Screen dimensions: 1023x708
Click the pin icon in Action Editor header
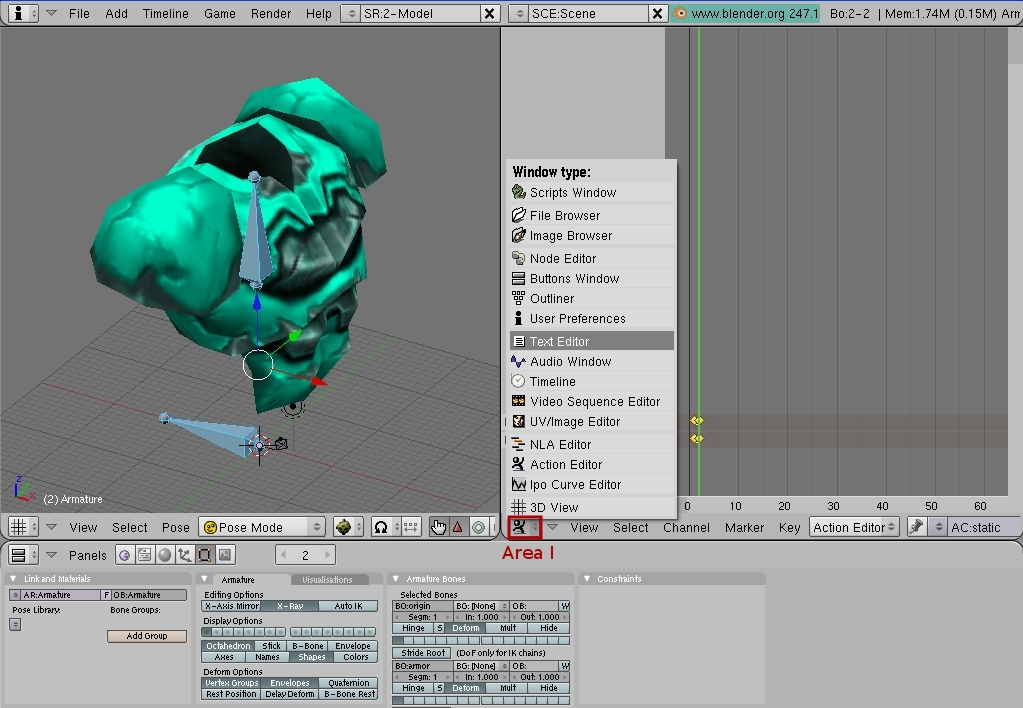917,527
